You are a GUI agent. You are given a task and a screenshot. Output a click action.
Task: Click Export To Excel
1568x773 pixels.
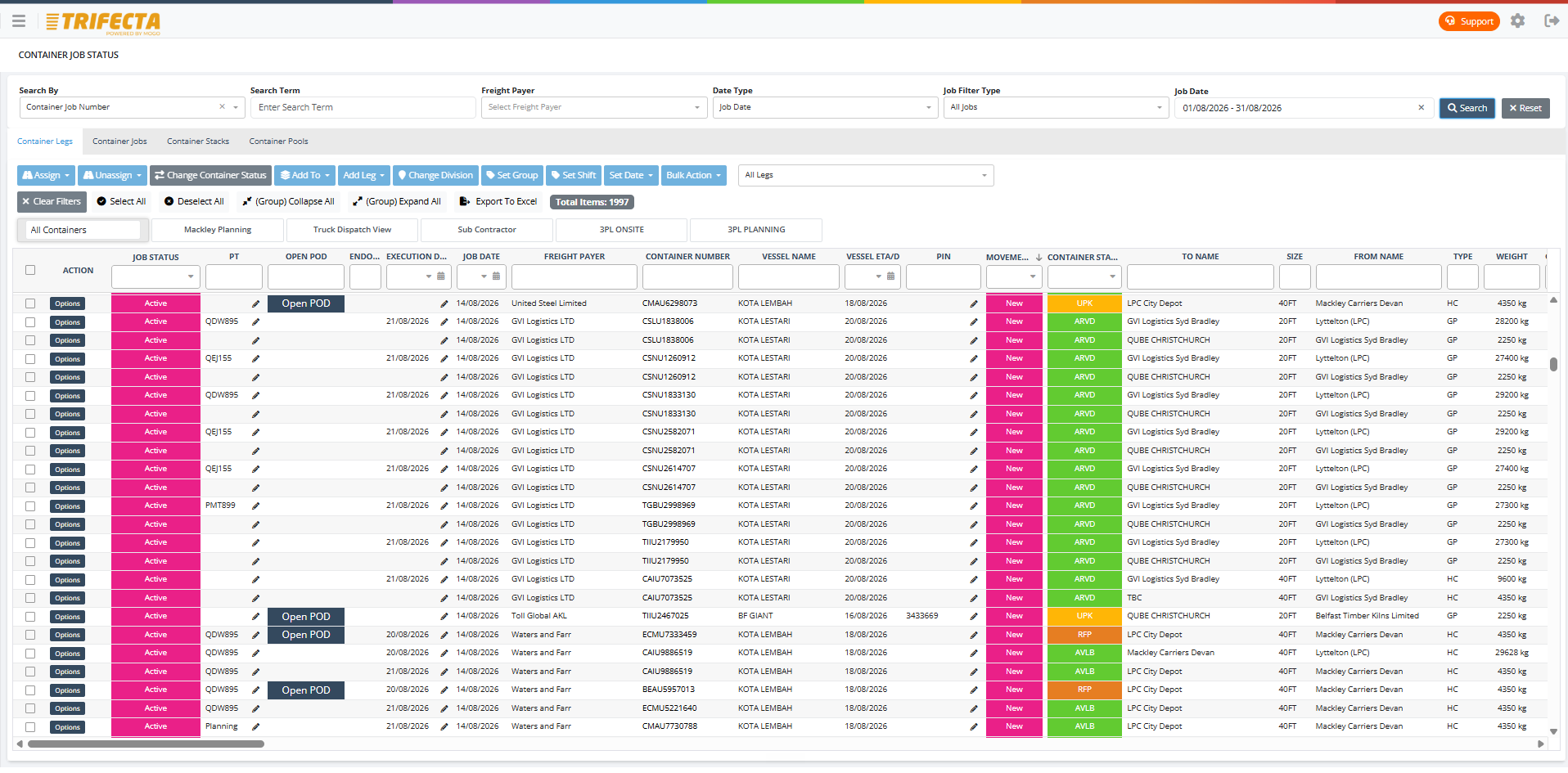pos(498,201)
